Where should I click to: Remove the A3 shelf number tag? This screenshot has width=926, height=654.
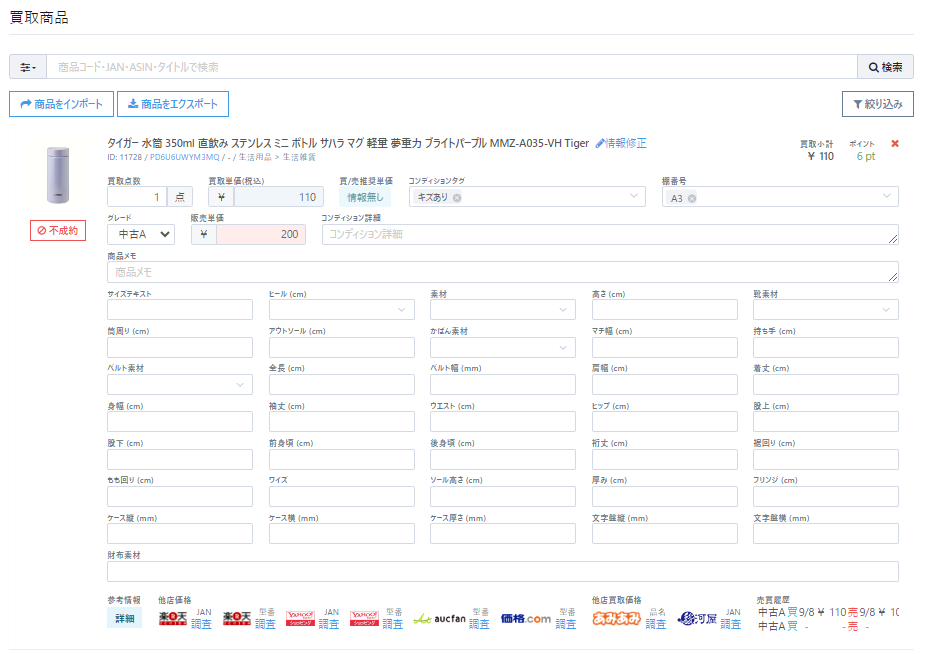pos(692,199)
